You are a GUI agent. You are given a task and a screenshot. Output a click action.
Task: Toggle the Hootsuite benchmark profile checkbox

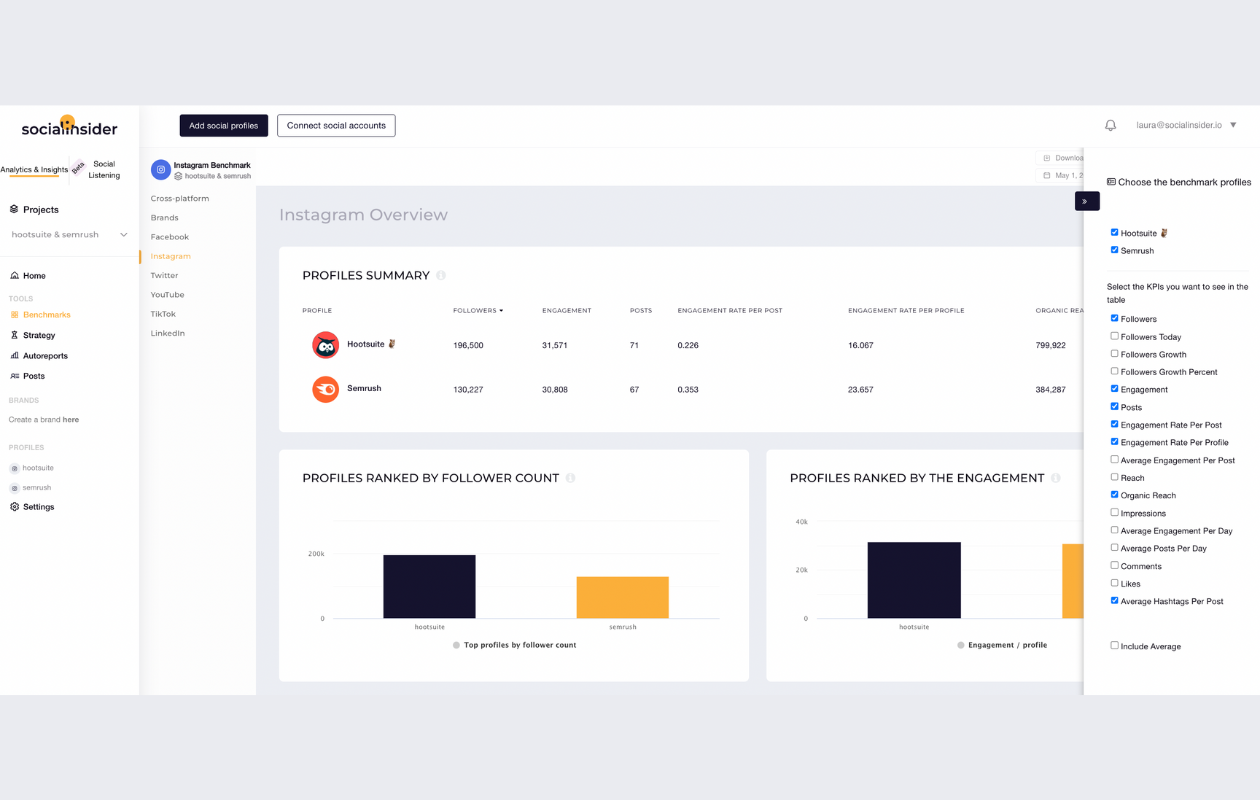1115,232
